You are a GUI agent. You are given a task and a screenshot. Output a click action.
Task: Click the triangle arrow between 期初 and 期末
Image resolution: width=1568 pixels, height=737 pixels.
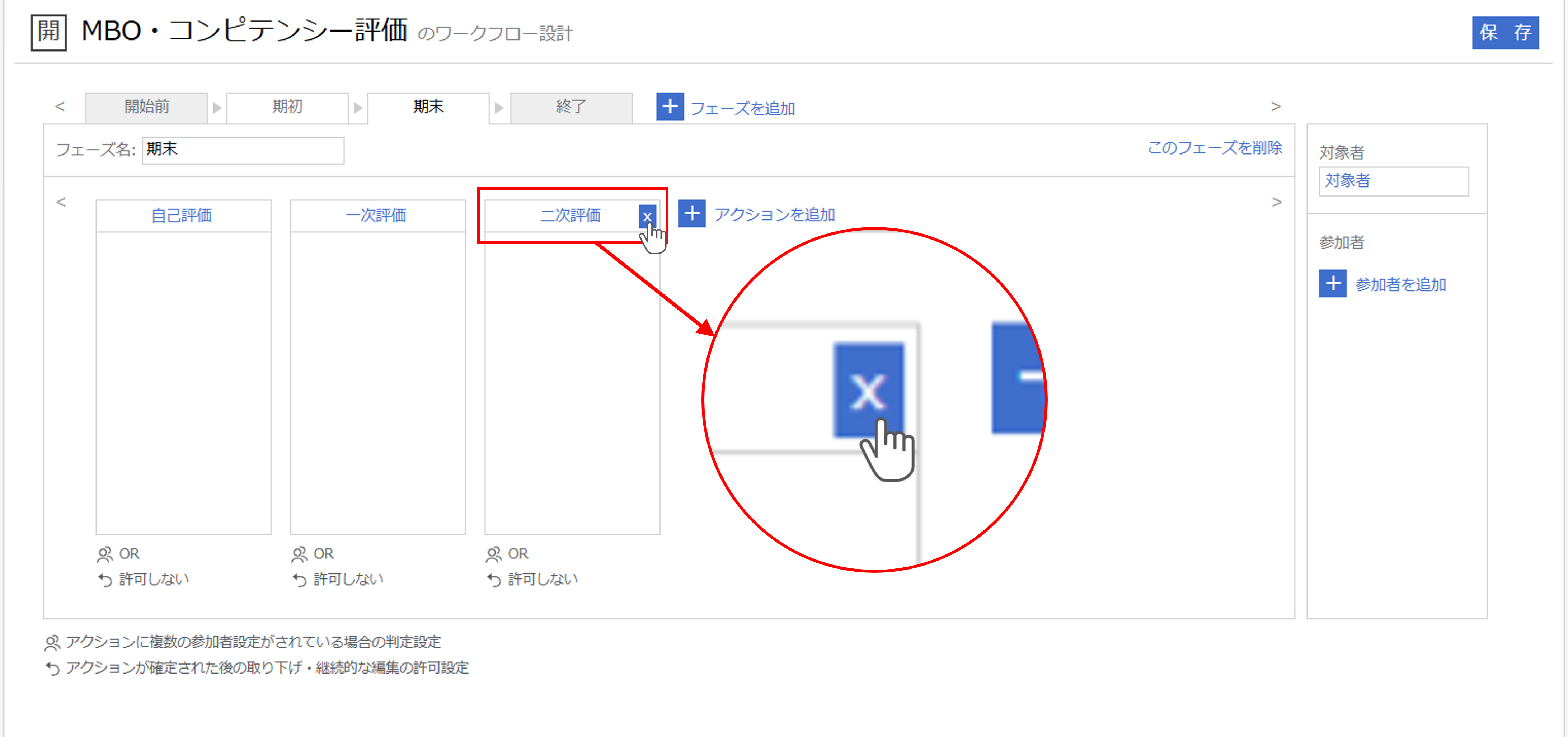[x=358, y=108]
